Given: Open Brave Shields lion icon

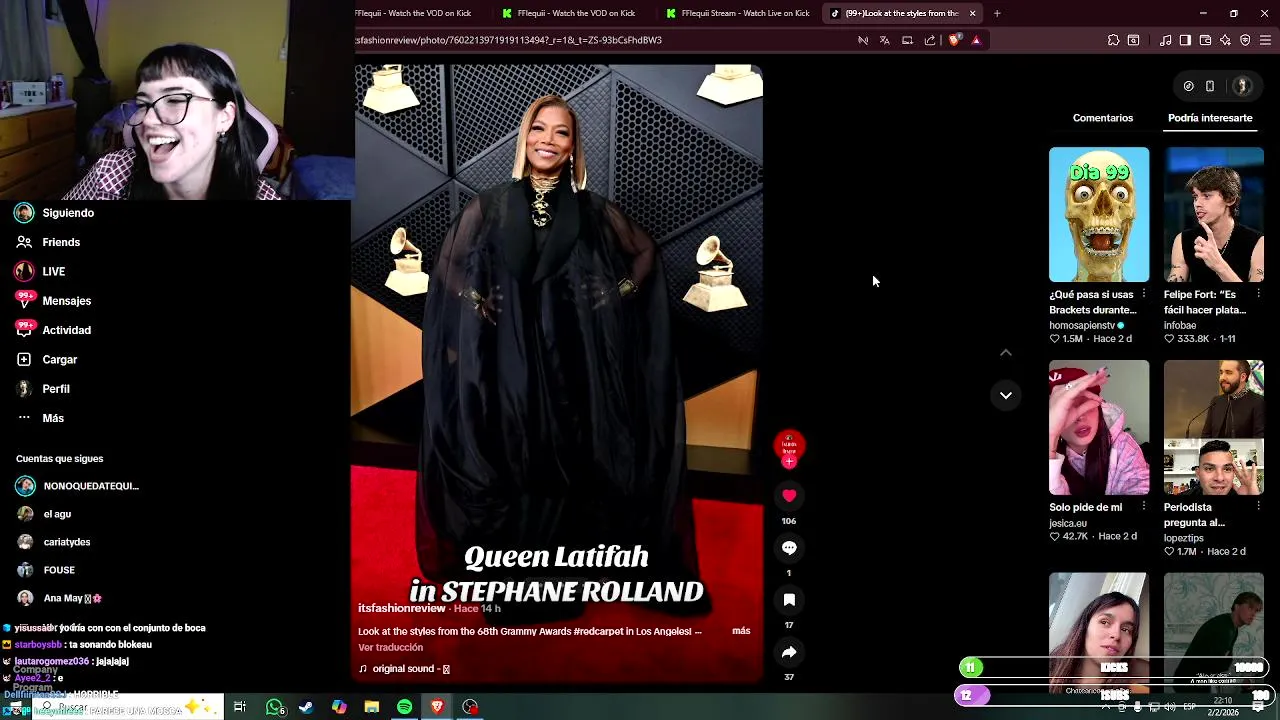Looking at the screenshot, I should coord(954,40).
